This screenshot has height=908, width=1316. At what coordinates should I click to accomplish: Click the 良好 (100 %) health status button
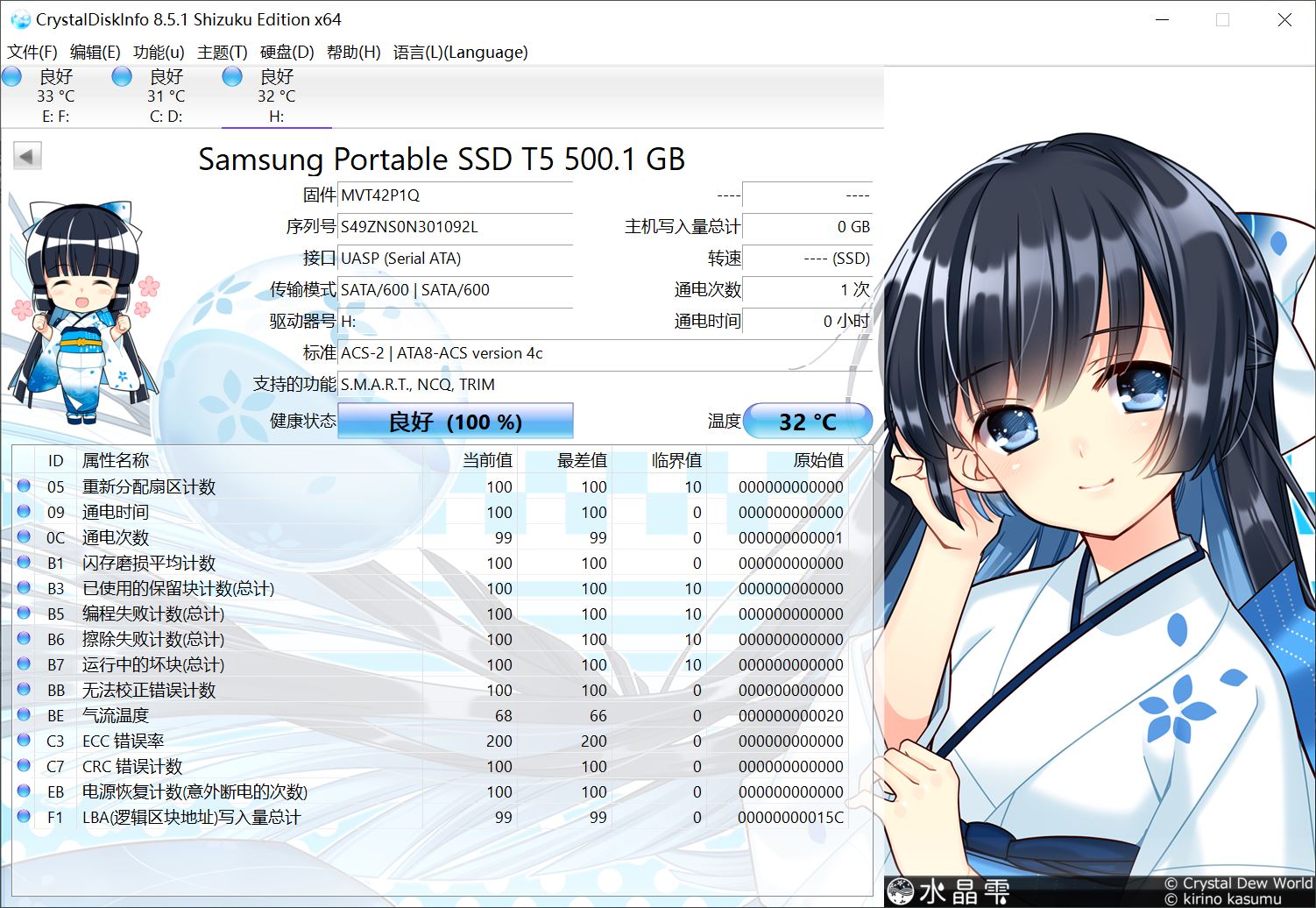455,421
